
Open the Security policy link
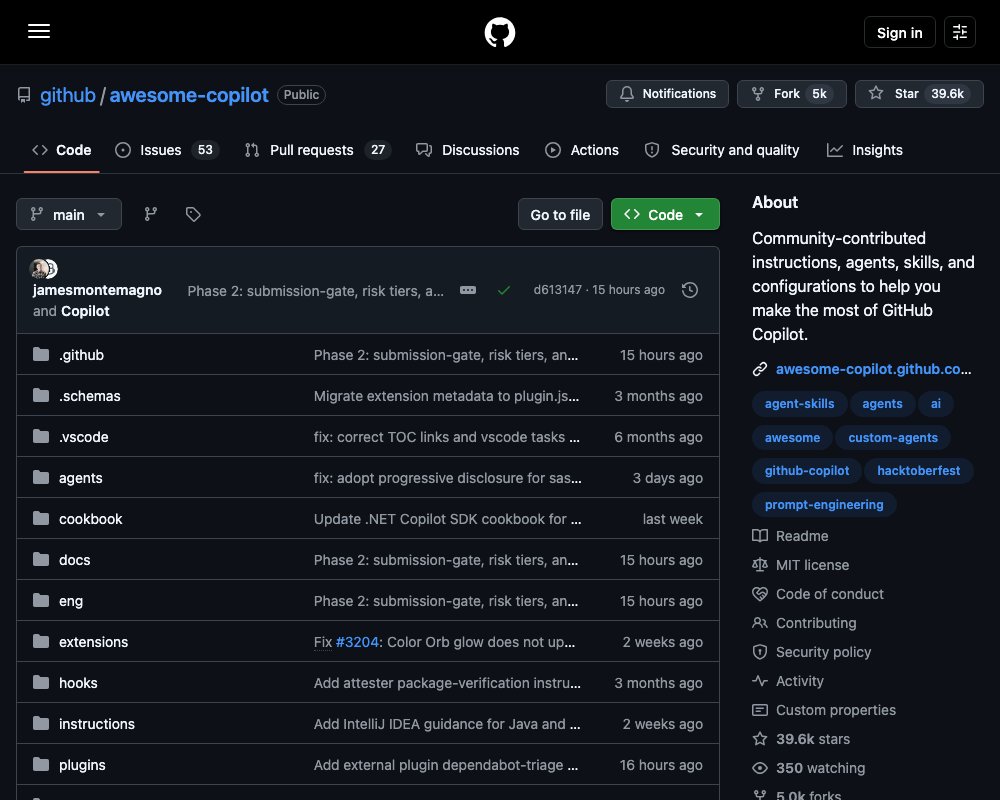pos(811,652)
